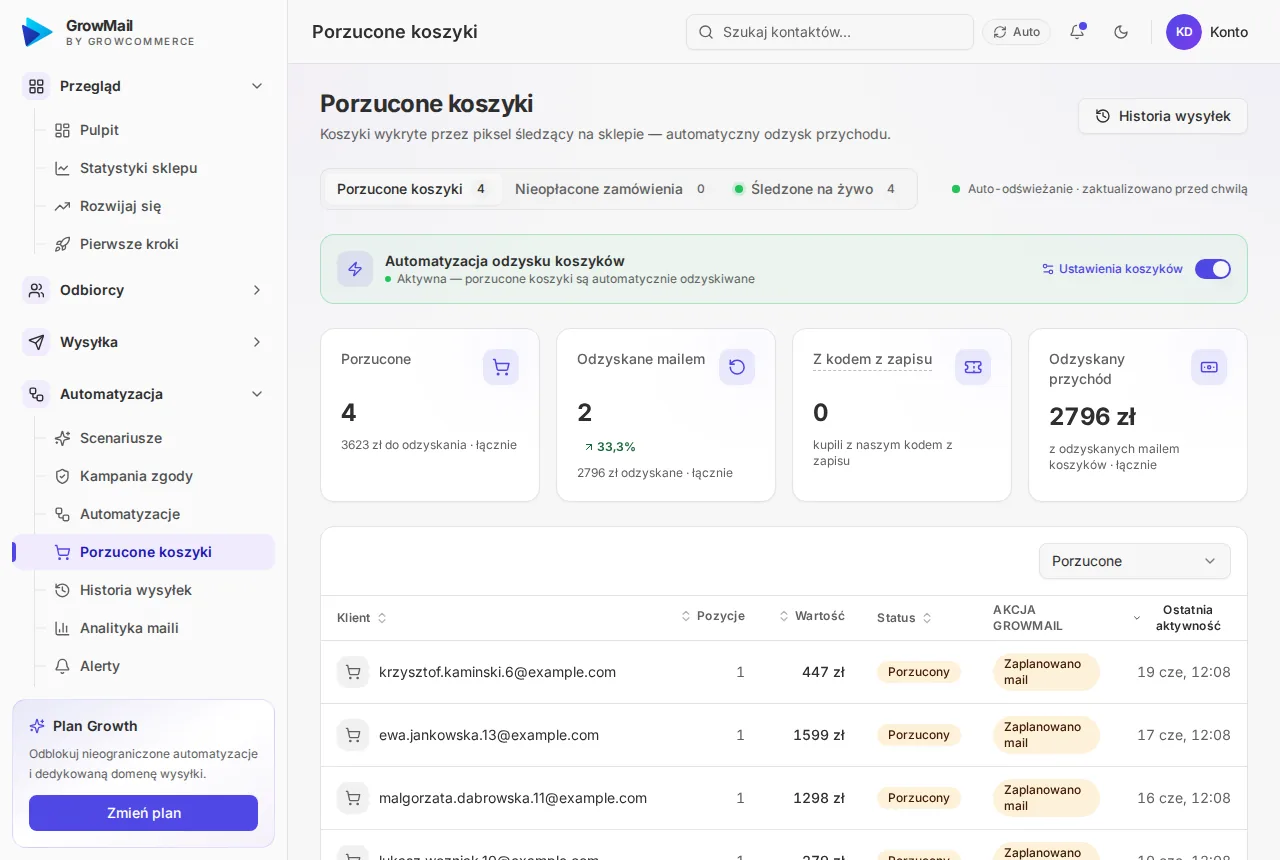Switch to dark mode moon icon
The image size is (1280, 860).
[x=1121, y=32]
